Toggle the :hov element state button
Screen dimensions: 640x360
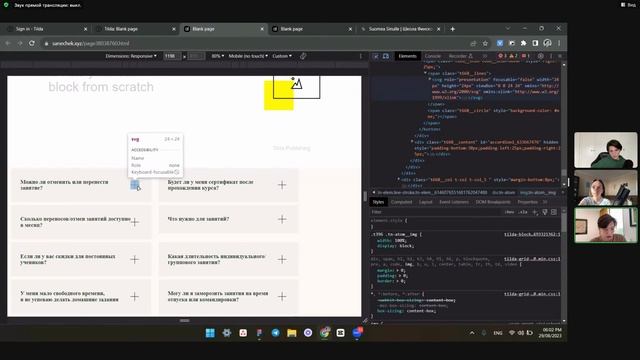pyautogui.click(x=509, y=212)
